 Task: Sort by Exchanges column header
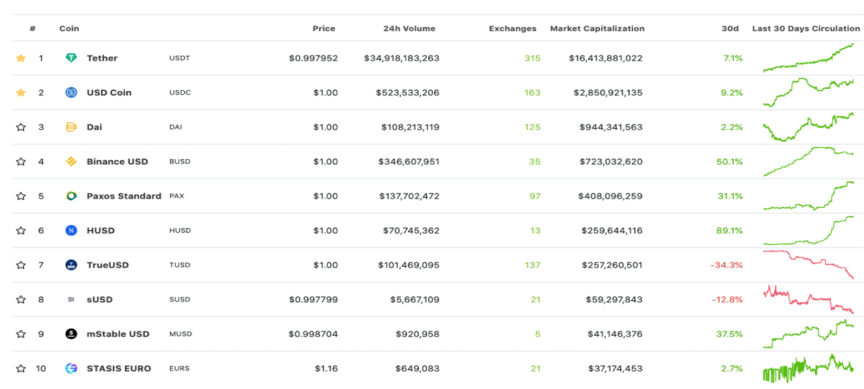click(x=512, y=29)
